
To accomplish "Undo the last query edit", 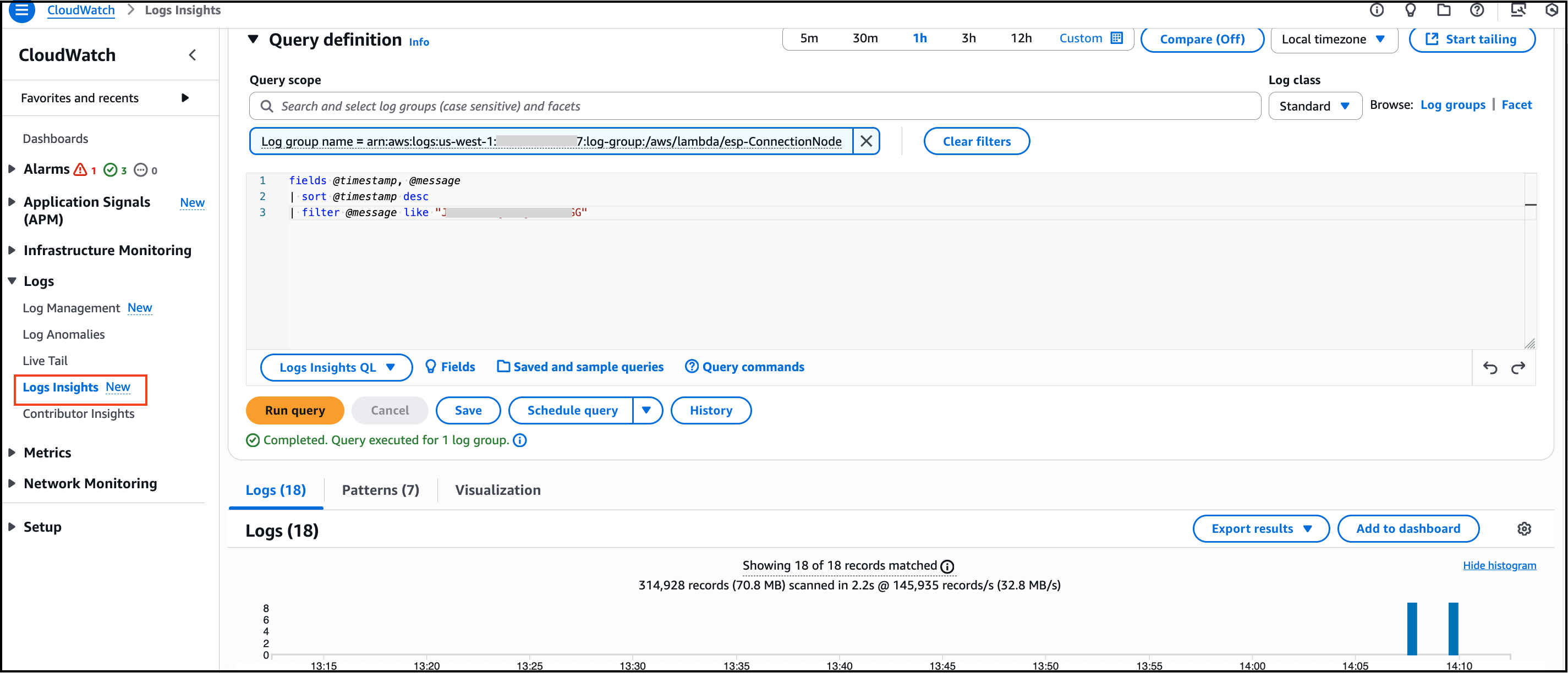I will coord(1490,367).
